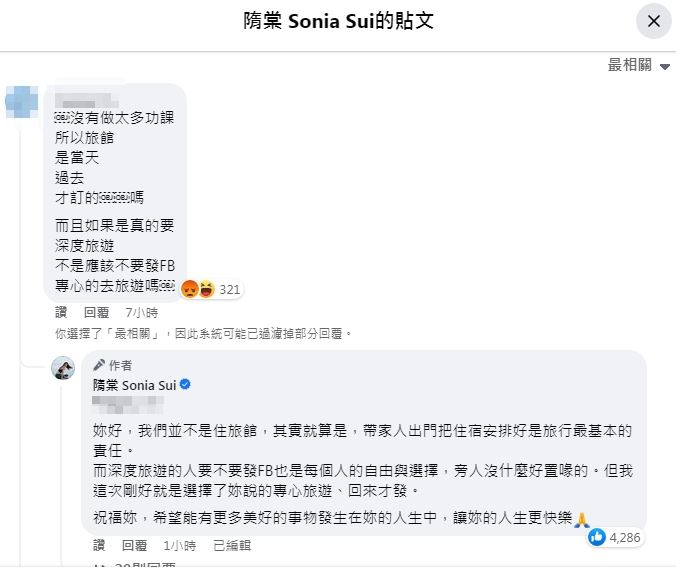Click the blue verified badge icon
This screenshot has height=569, width=676.
[185, 384]
